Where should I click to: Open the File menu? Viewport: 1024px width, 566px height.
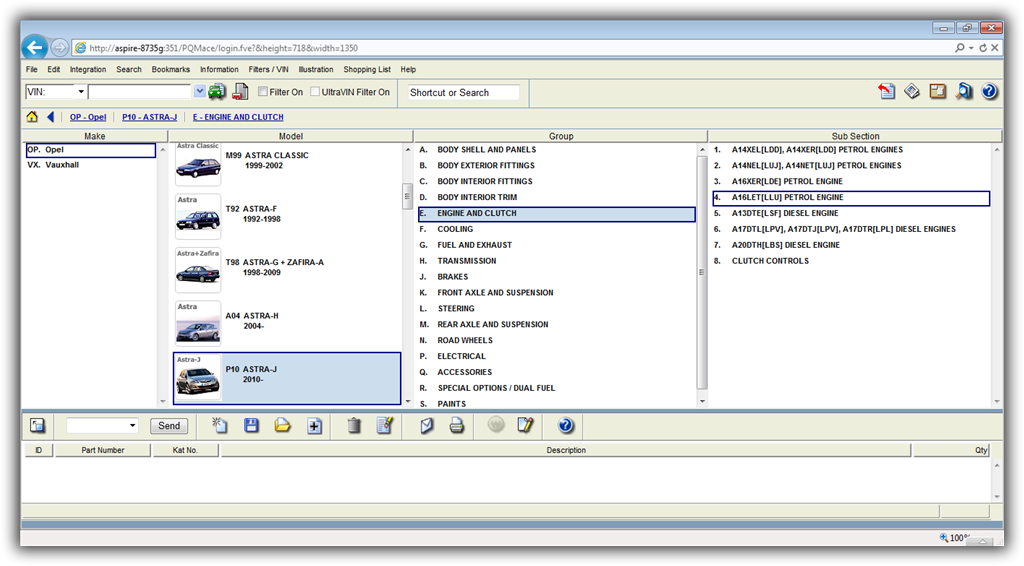31,69
